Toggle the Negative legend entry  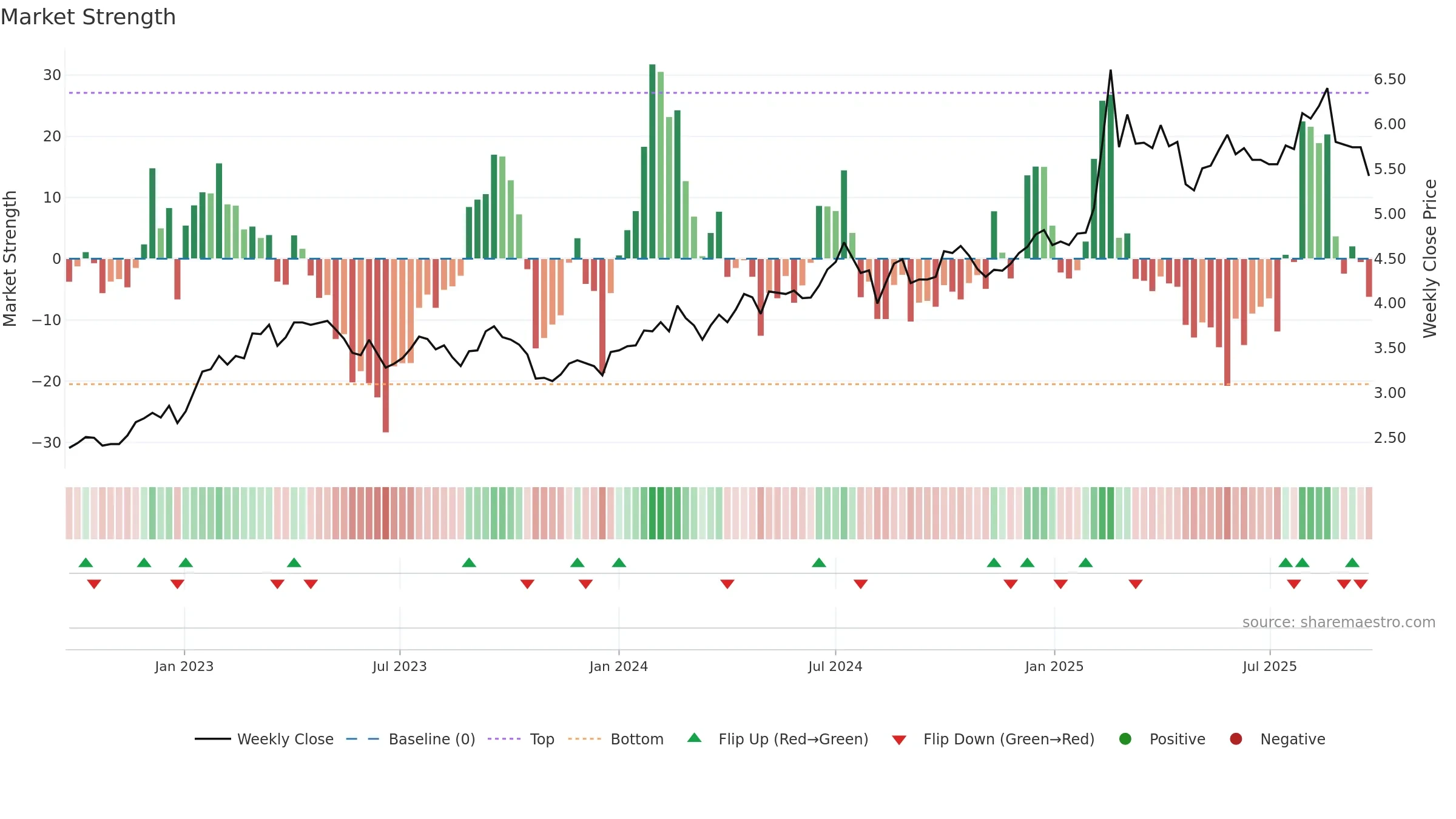coord(1277,739)
